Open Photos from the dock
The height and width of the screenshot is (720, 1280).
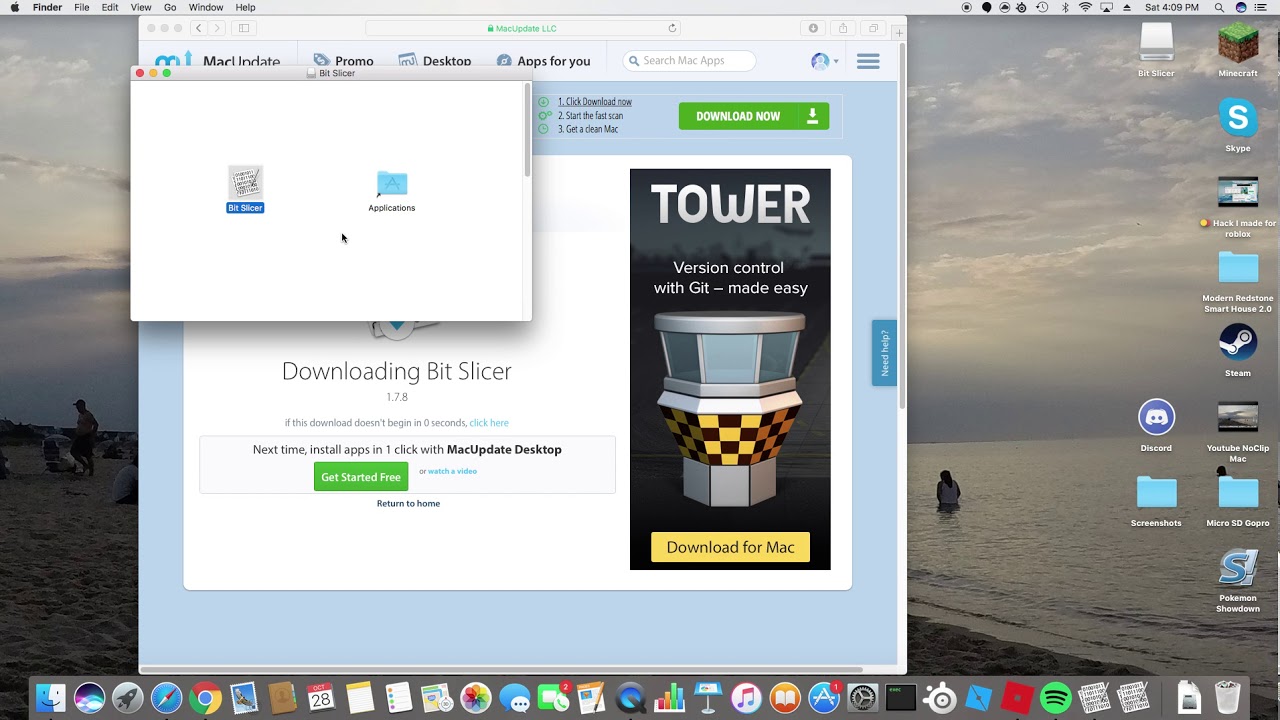click(x=476, y=698)
